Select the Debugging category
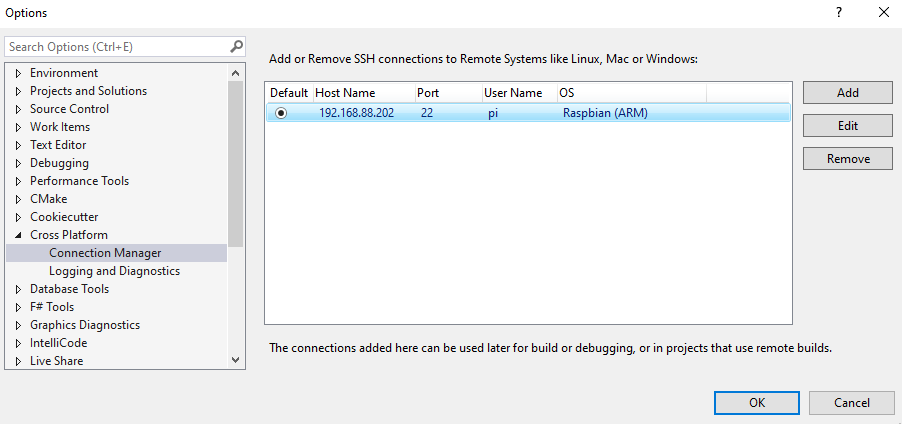The width and height of the screenshot is (902, 424). (59, 163)
